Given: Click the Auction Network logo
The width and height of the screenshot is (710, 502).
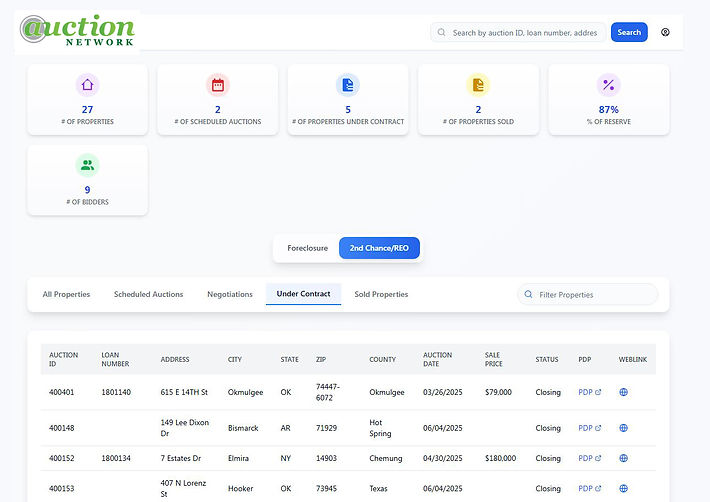Looking at the screenshot, I should point(77,31).
